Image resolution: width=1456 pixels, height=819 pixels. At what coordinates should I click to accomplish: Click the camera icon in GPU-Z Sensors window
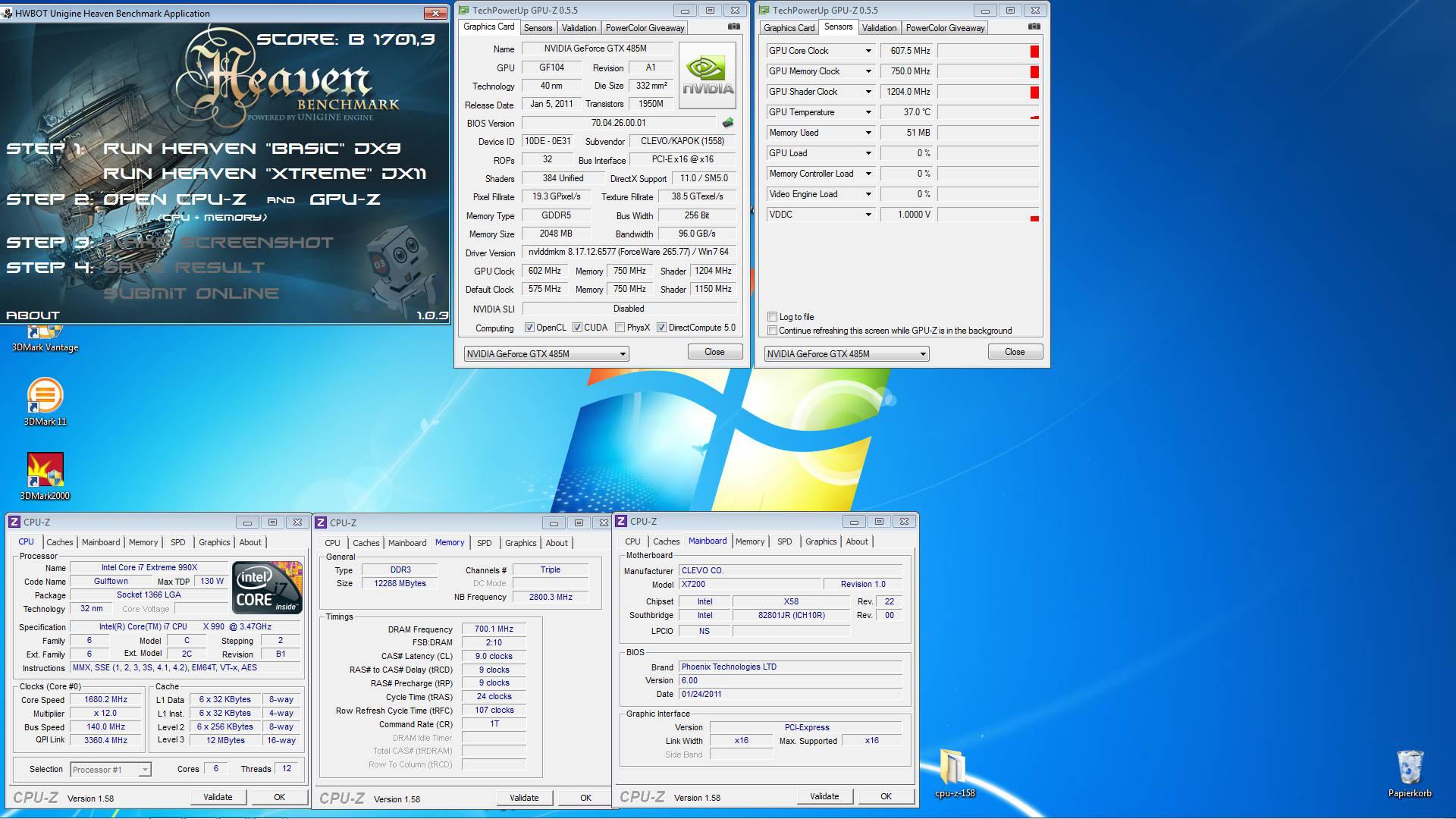(x=1034, y=27)
